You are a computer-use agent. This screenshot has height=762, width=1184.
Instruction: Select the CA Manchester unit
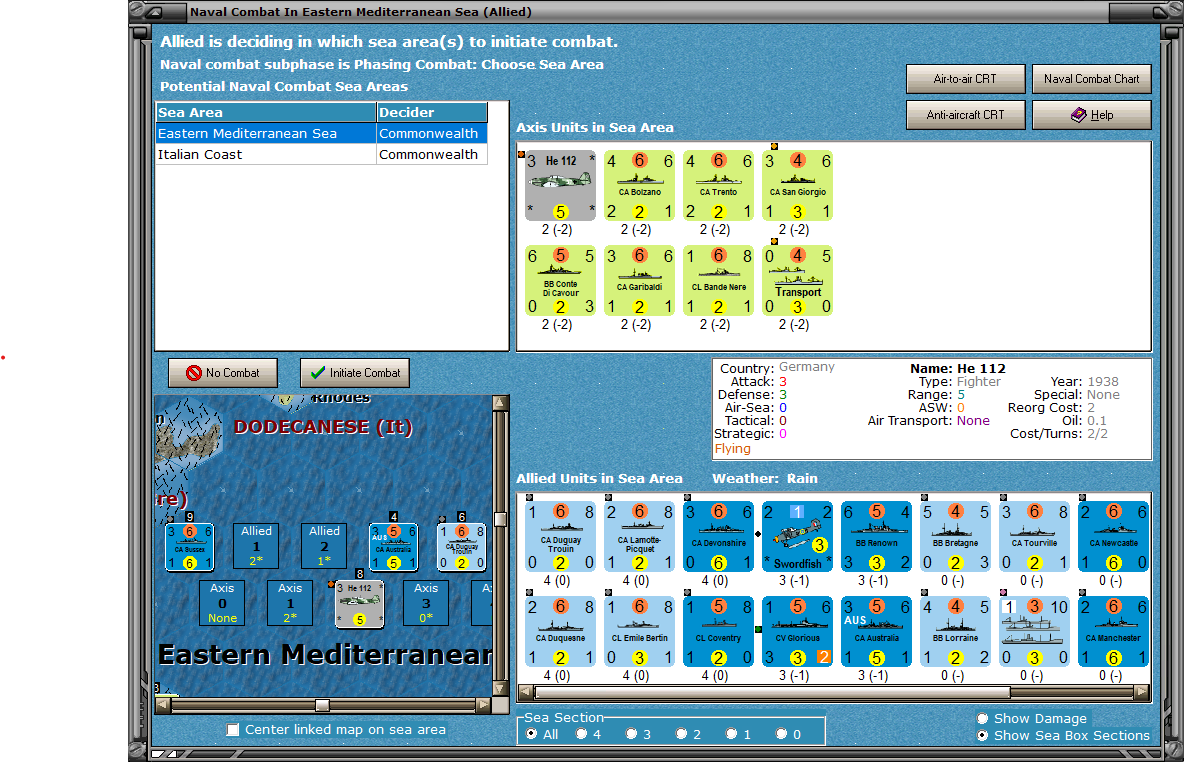click(1113, 632)
